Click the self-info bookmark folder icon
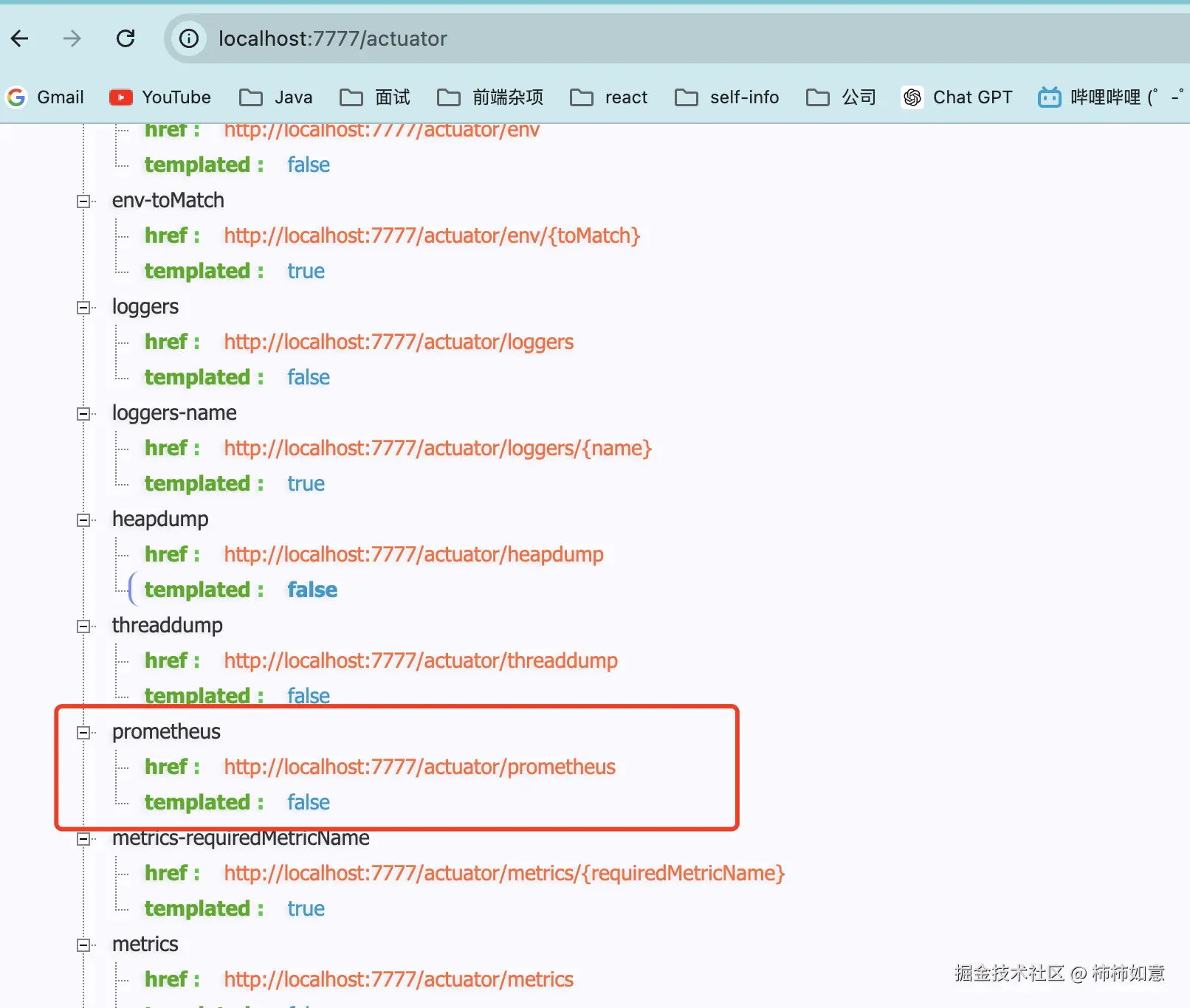The image size is (1190, 1008). click(687, 97)
